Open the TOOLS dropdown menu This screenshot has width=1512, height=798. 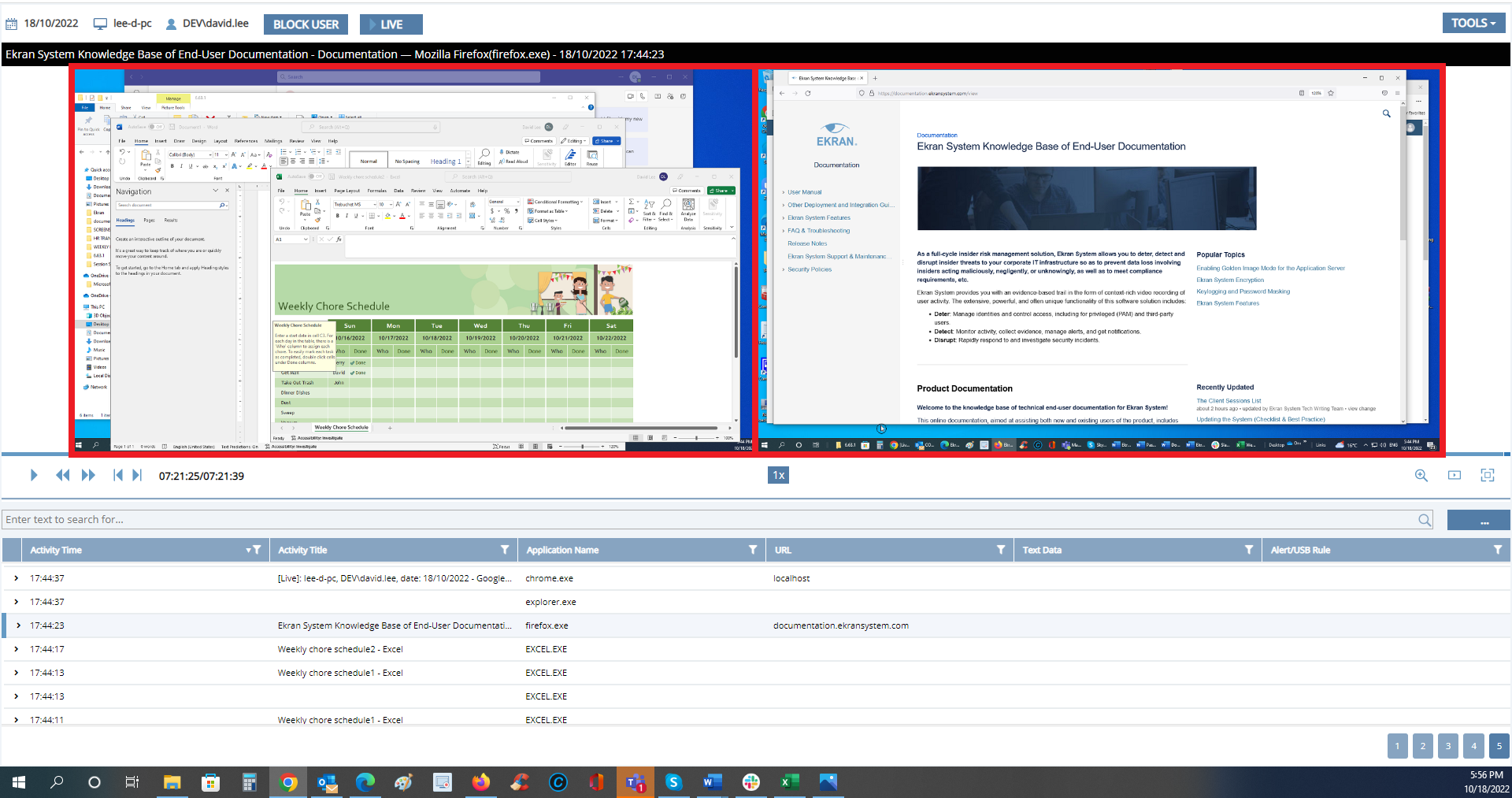point(1473,23)
